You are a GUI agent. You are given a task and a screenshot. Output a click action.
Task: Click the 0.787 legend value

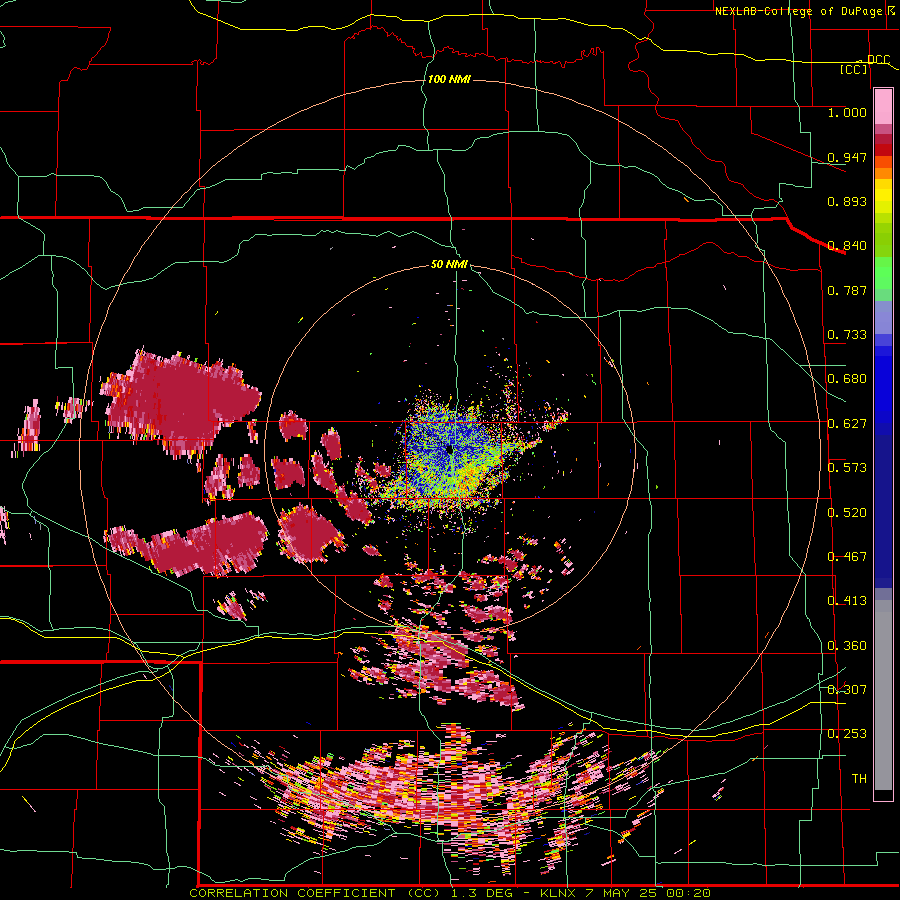tap(847, 290)
